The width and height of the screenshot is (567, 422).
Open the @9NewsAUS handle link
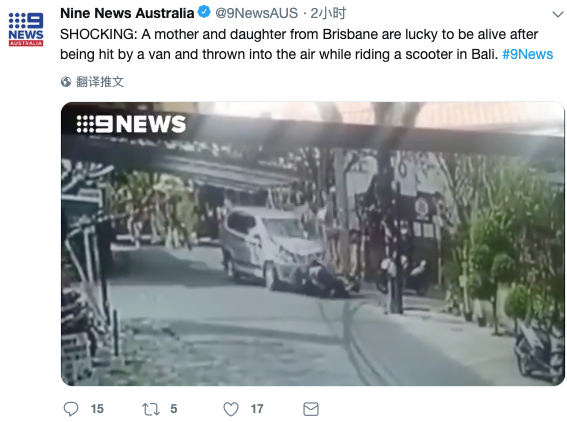pyautogui.click(x=256, y=13)
